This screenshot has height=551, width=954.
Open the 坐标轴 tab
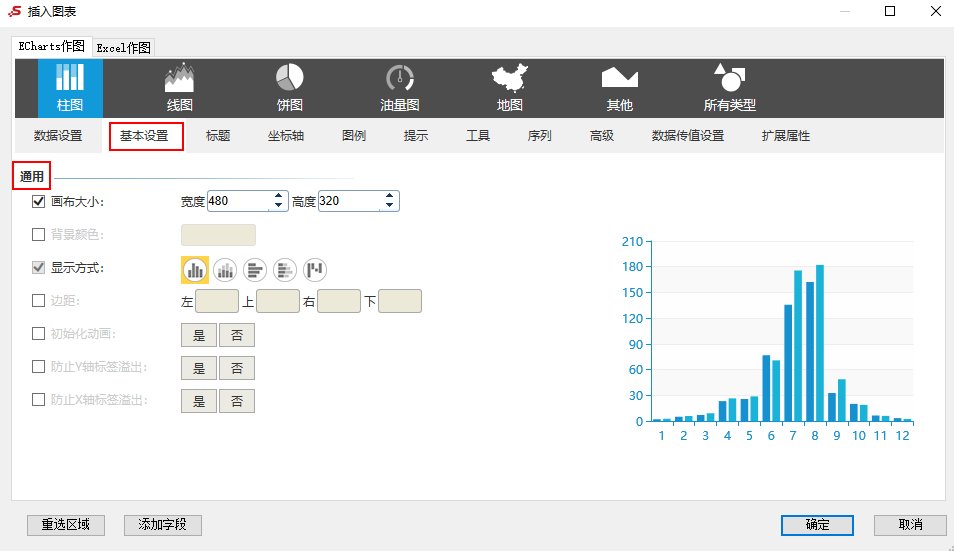[x=286, y=136]
